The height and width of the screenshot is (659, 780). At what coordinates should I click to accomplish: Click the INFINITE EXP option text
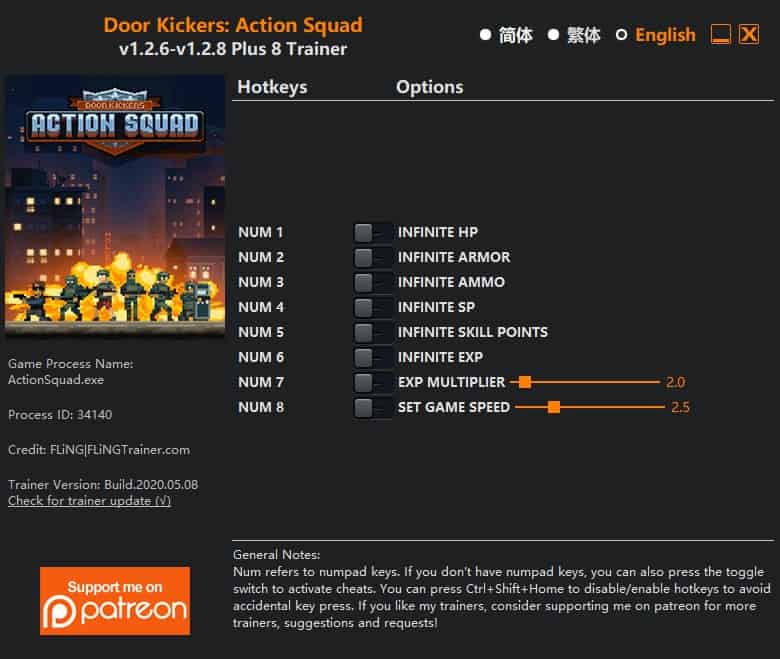pos(440,357)
